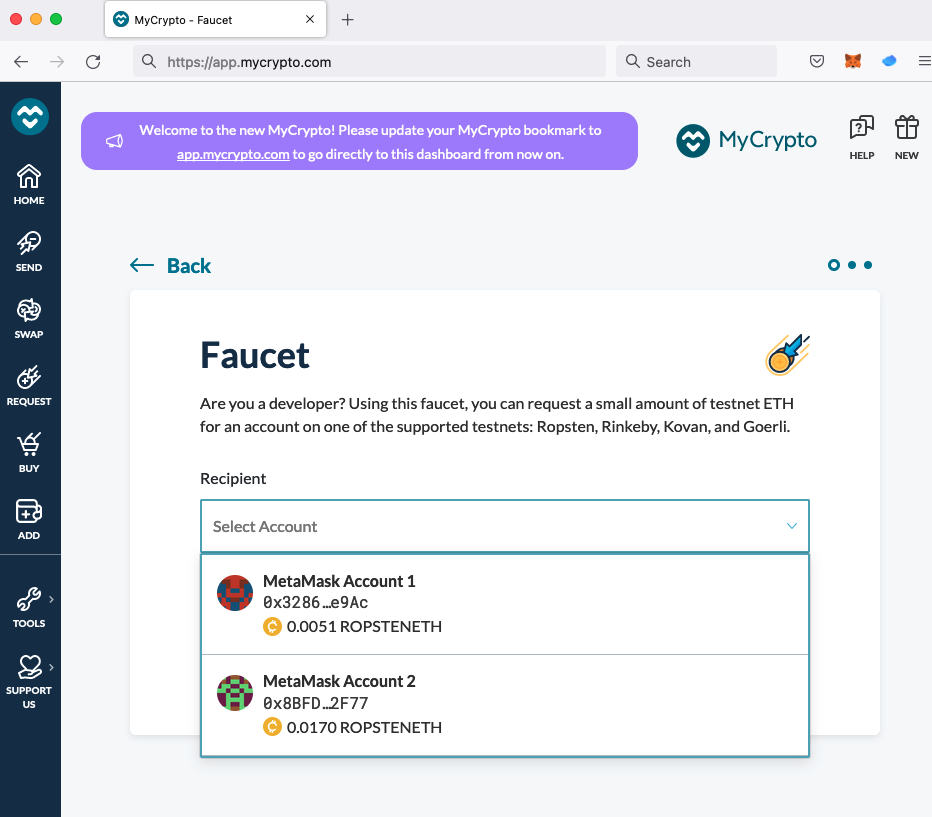Viewport: 932px width, 817px height.
Task: Click the browser Search field
Action: pyautogui.click(x=696, y=61)
